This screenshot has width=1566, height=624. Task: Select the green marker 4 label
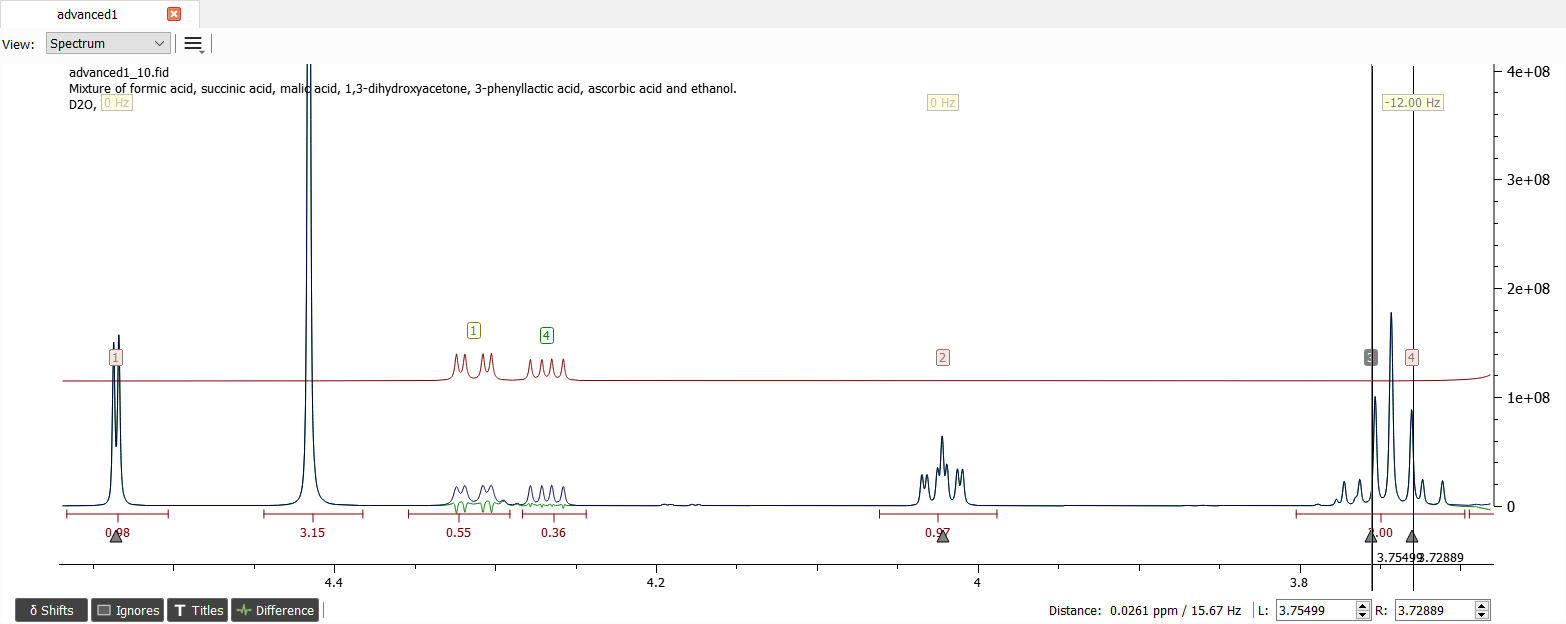pyautogui.click(x=547, y=335)
